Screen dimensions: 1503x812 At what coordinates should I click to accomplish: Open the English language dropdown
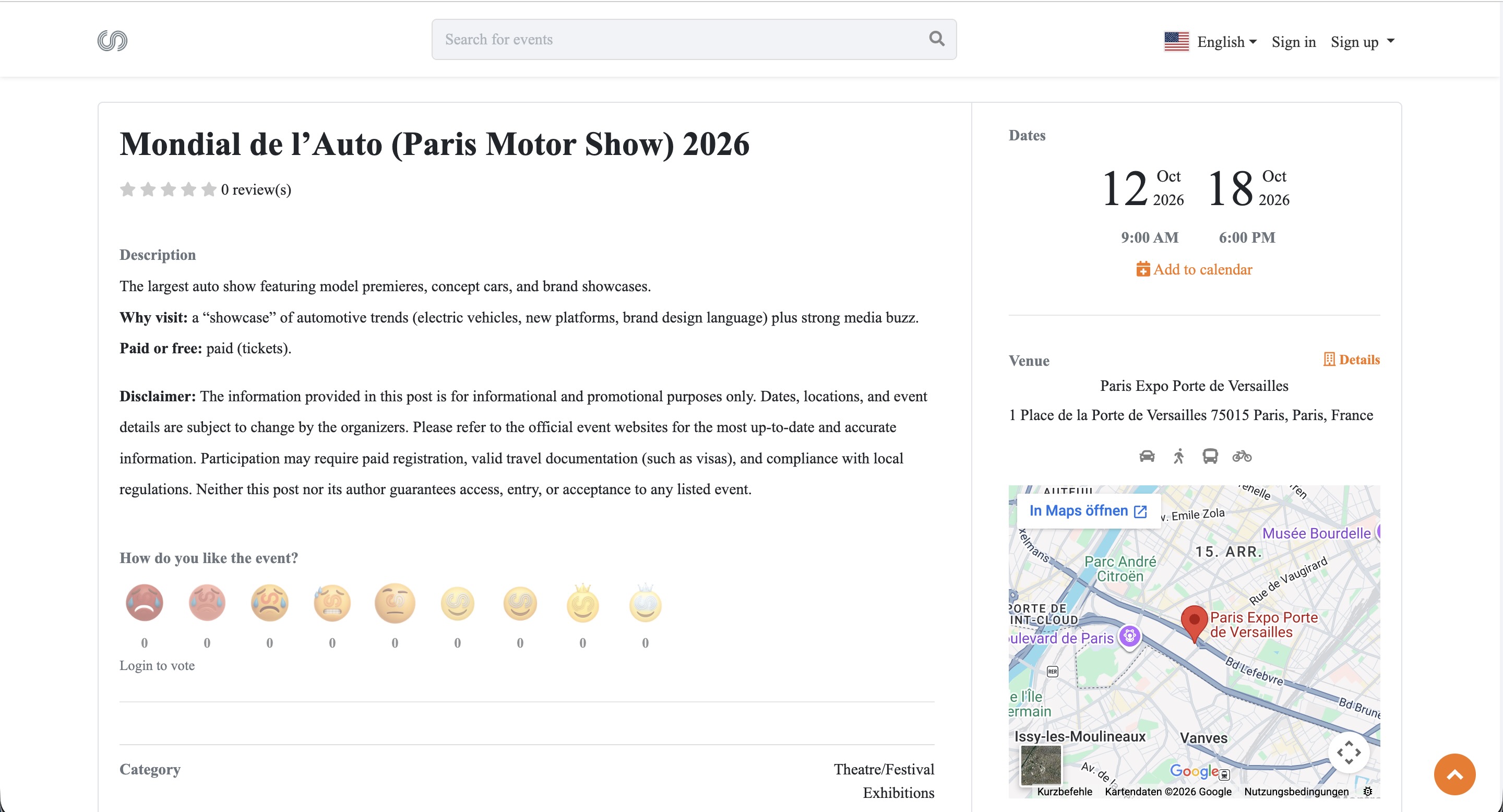[1226, 42]
